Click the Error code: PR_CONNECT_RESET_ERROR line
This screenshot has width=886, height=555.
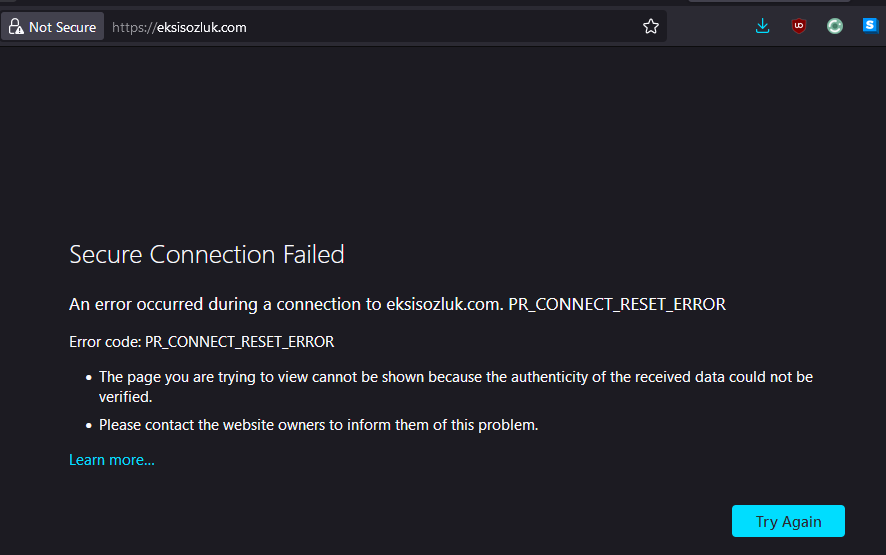click(x=202, y=342)
